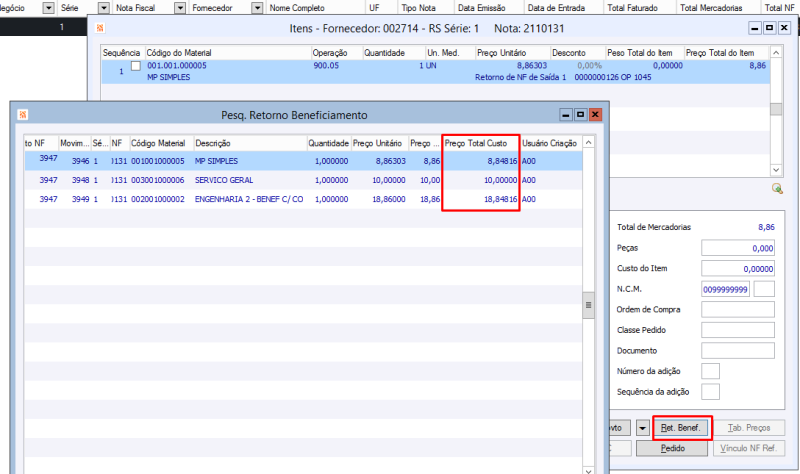The width and height of the screenshot is (800, 474).
Task: Click movement number 3949
Action: click(x=80, y=199)
